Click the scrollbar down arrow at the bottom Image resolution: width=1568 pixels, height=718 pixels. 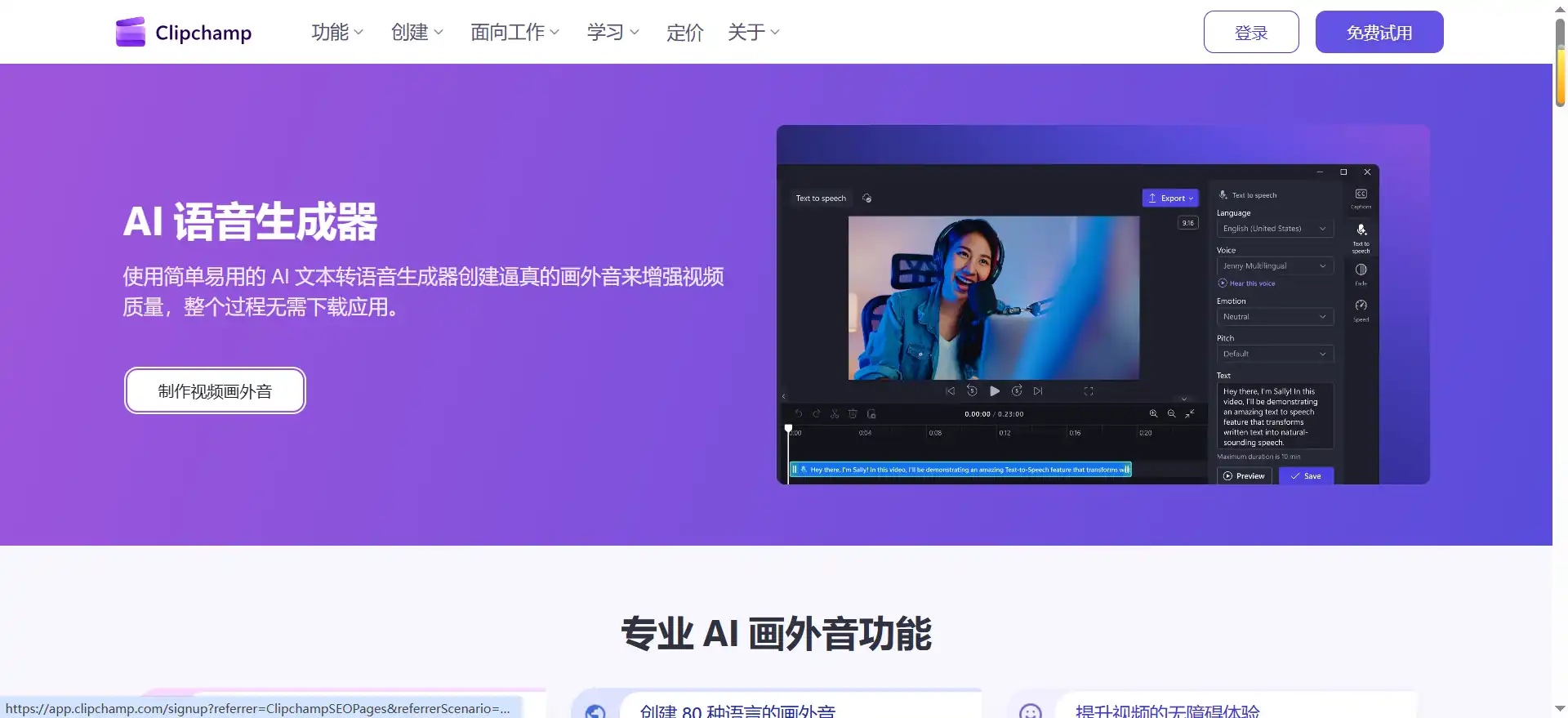[1560, 709]
